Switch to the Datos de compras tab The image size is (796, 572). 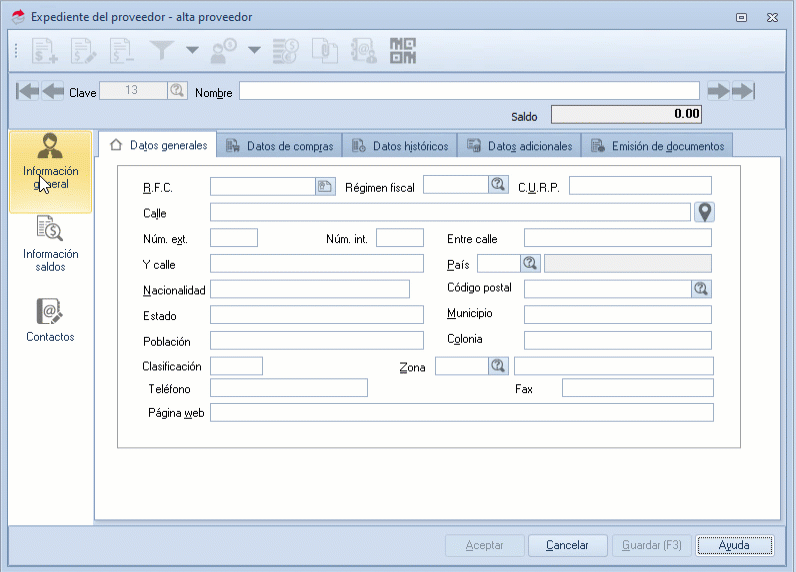pyautogui.click(x=280, y=146)
